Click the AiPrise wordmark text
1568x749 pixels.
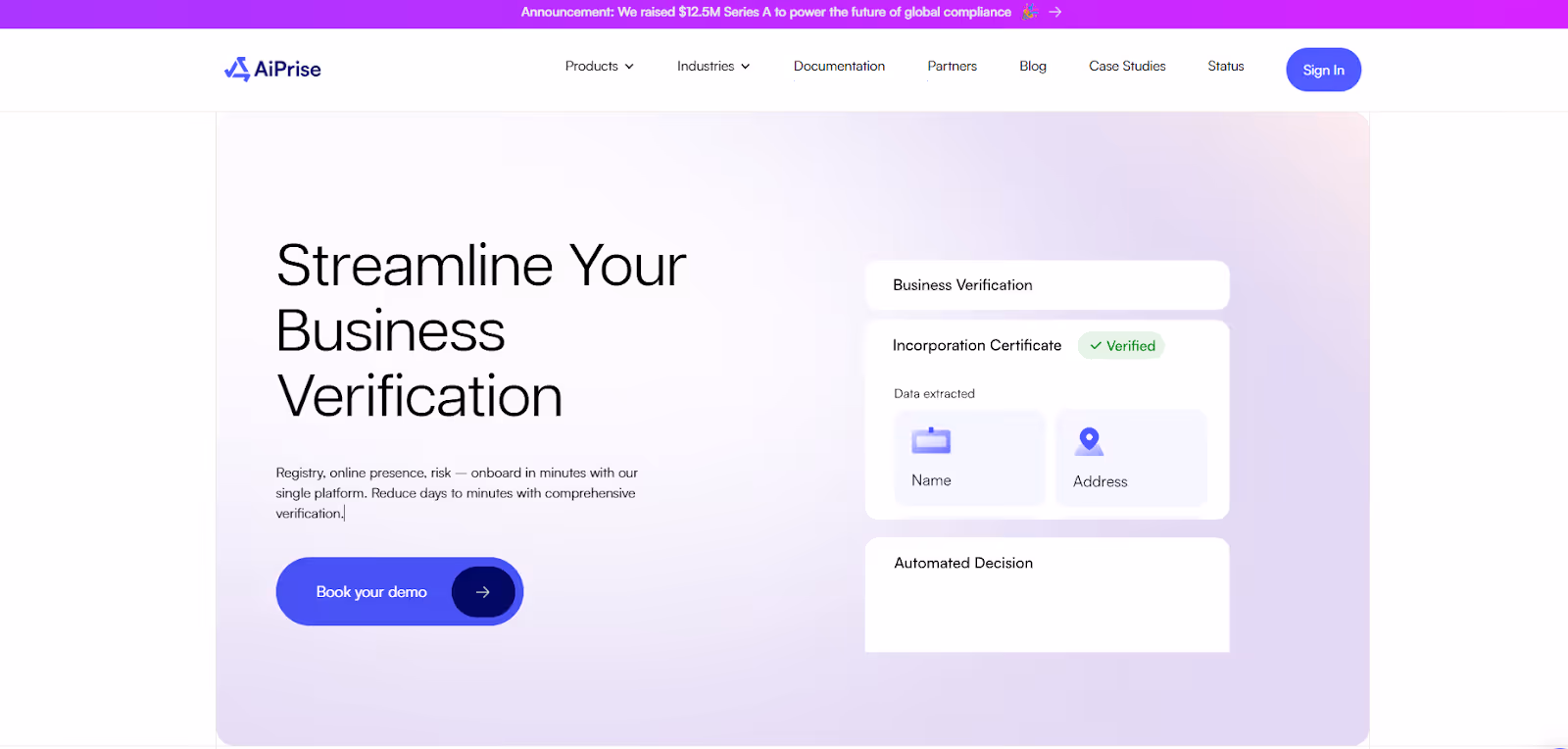[x=288, y=69]
